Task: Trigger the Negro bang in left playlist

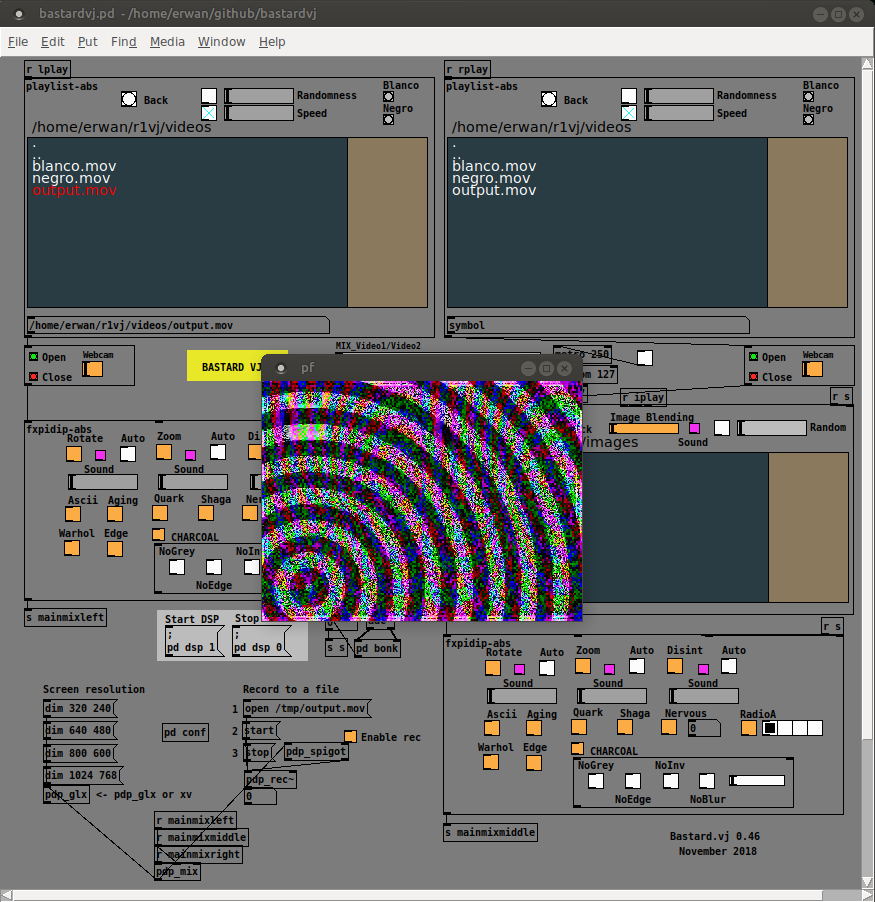Action: [x=389, y=120]
